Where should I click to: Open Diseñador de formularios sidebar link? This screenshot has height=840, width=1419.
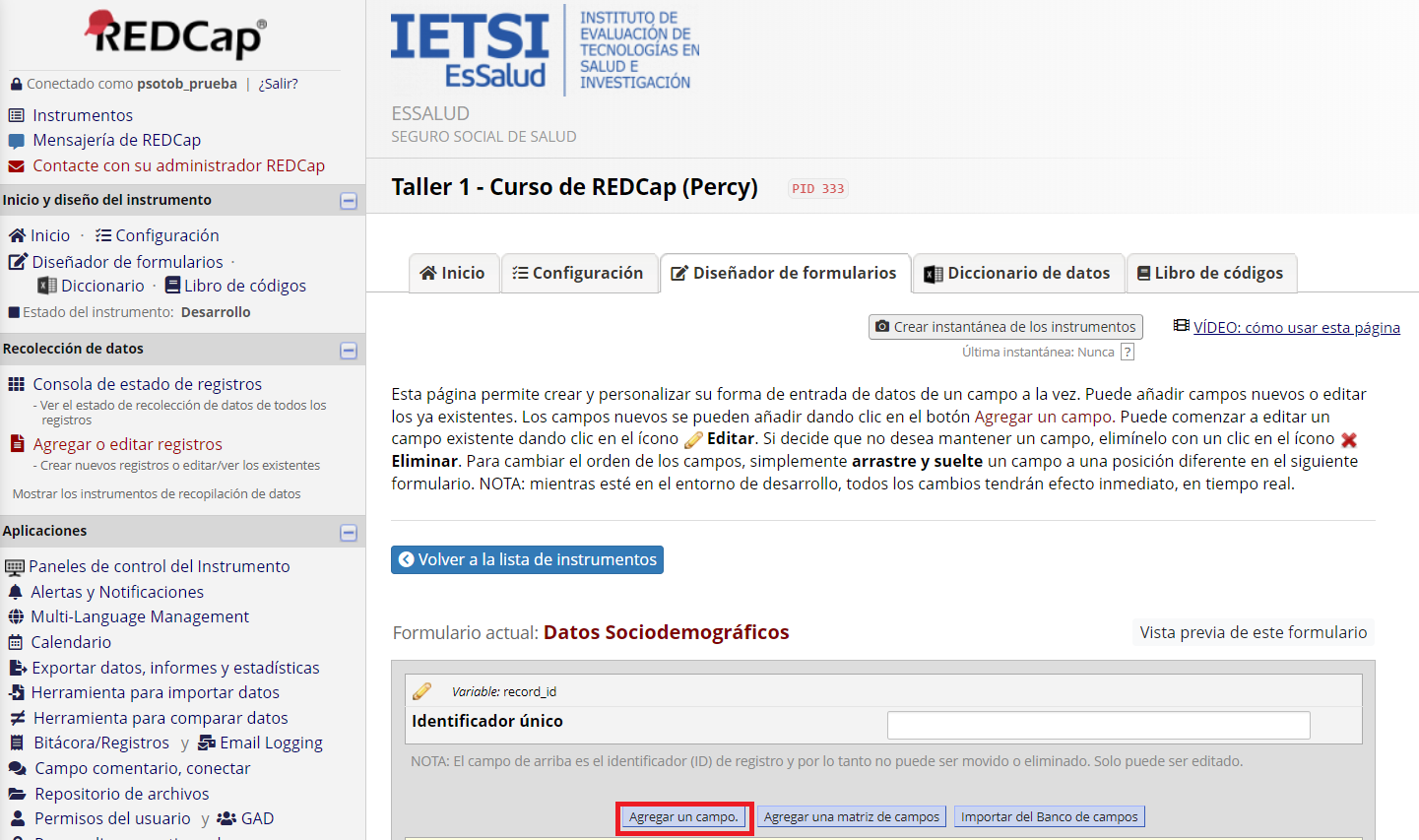pyautogui.click(x=127, y=262)
